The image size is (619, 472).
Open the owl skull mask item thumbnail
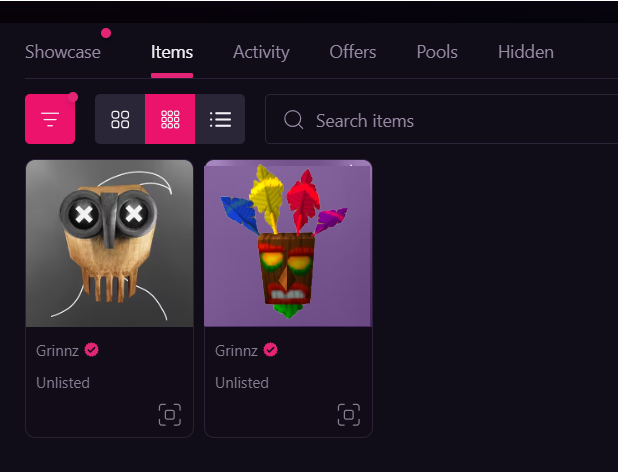(x=109, y=243)
